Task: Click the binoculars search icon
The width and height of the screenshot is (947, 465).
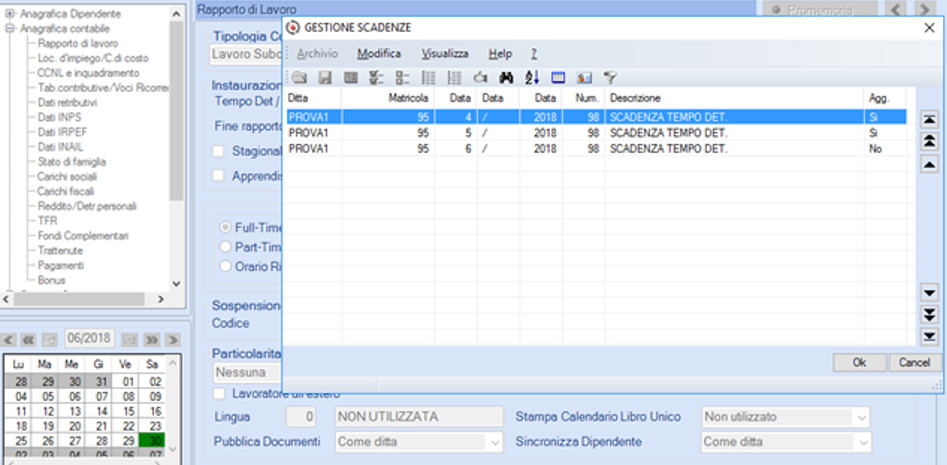Action: [506, 77]
